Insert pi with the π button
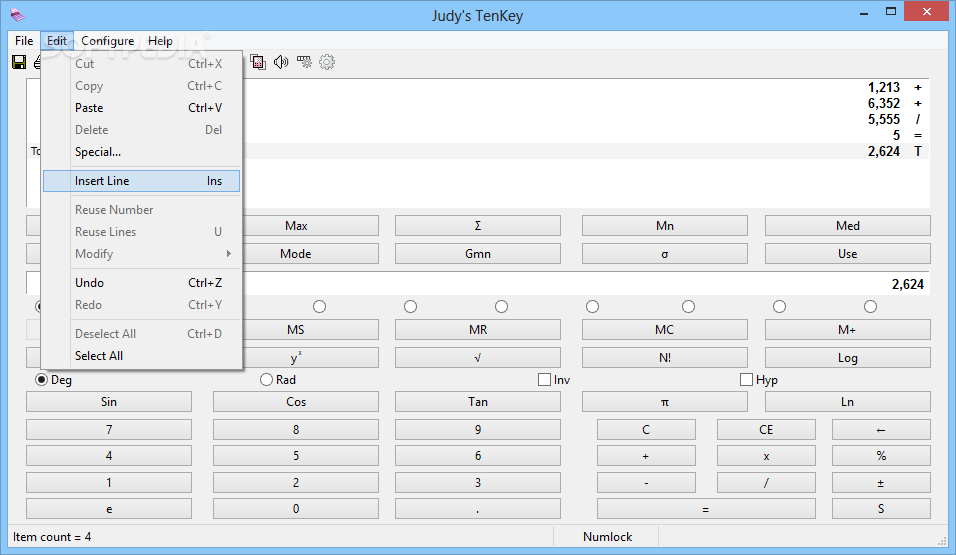The width and height of the screenshot is (956, 555). [x=665, y=402]
